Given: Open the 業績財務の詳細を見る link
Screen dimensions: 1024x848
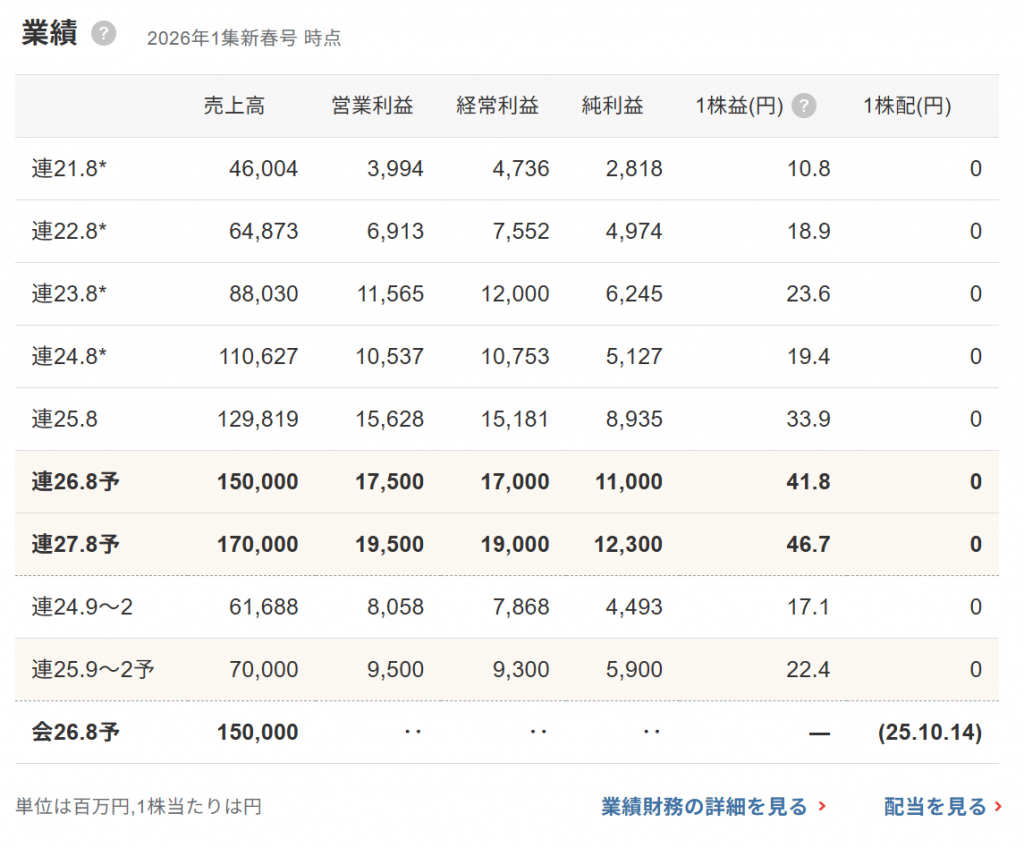Looking at the screenshot, I should click(704, 807).
